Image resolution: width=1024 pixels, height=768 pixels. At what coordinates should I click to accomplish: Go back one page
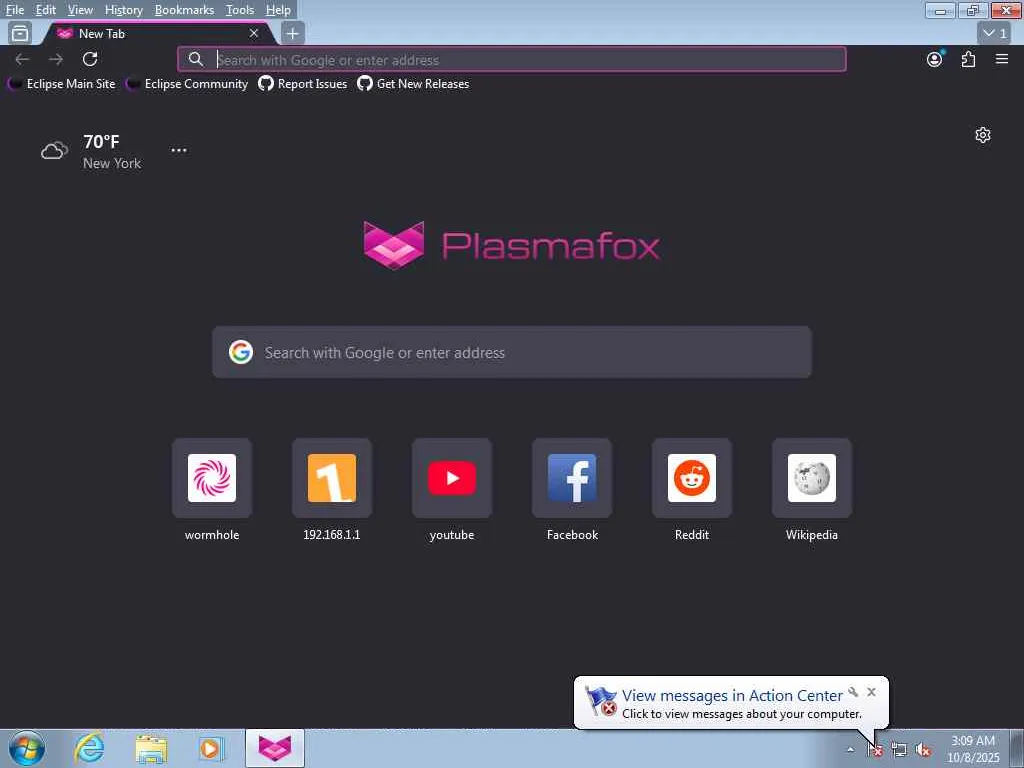tap(22, 59)
